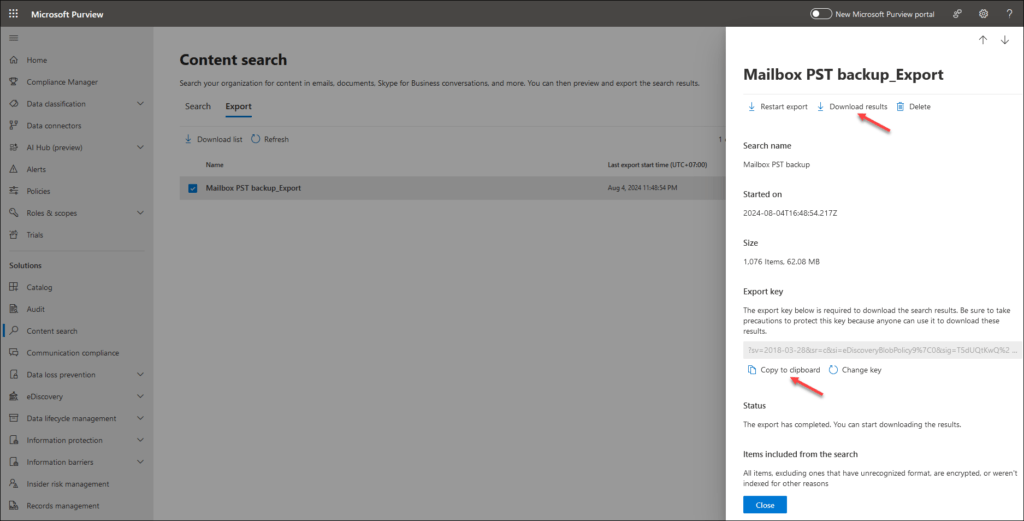
Task: Open the Mailbox PST backup_Export row name
Action: coord(253,188)
